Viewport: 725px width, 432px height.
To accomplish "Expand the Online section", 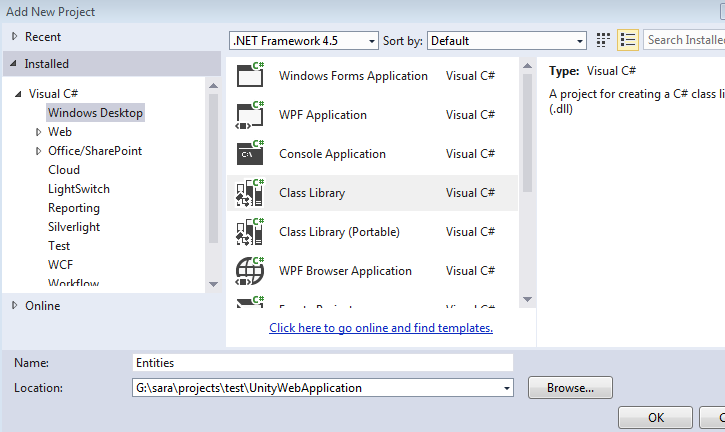I will (x=14, y=305).
